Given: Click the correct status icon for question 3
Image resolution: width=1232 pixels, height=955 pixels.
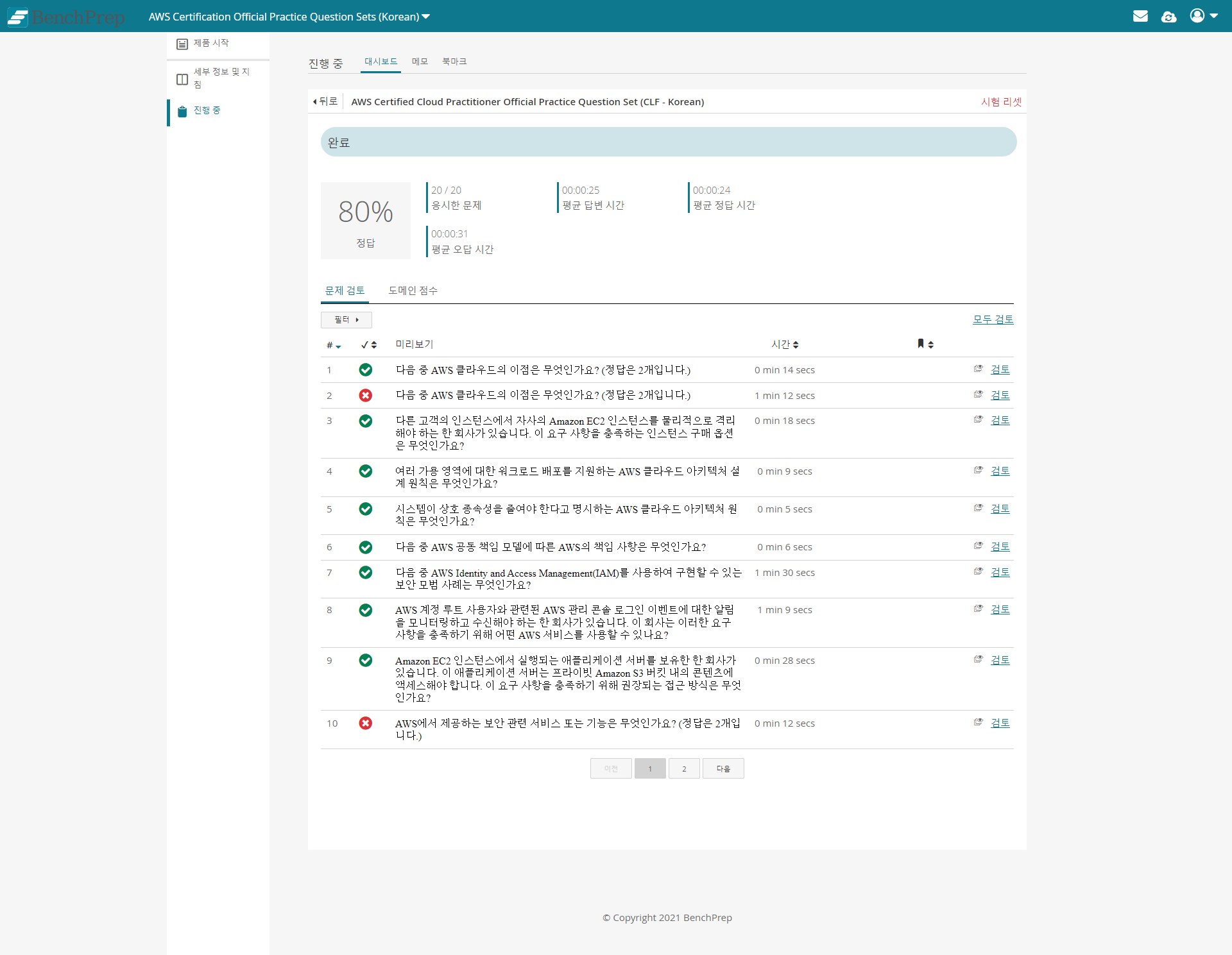Looking at the screenshot, I should [366, 421].
